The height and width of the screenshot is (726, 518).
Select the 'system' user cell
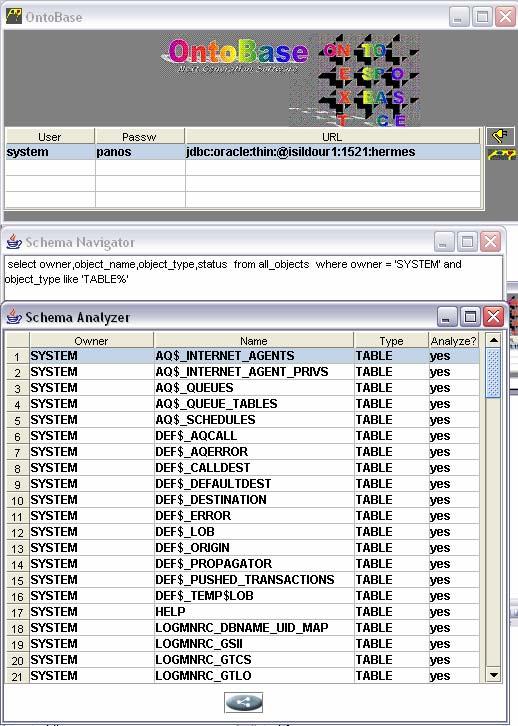click(50, 152)
